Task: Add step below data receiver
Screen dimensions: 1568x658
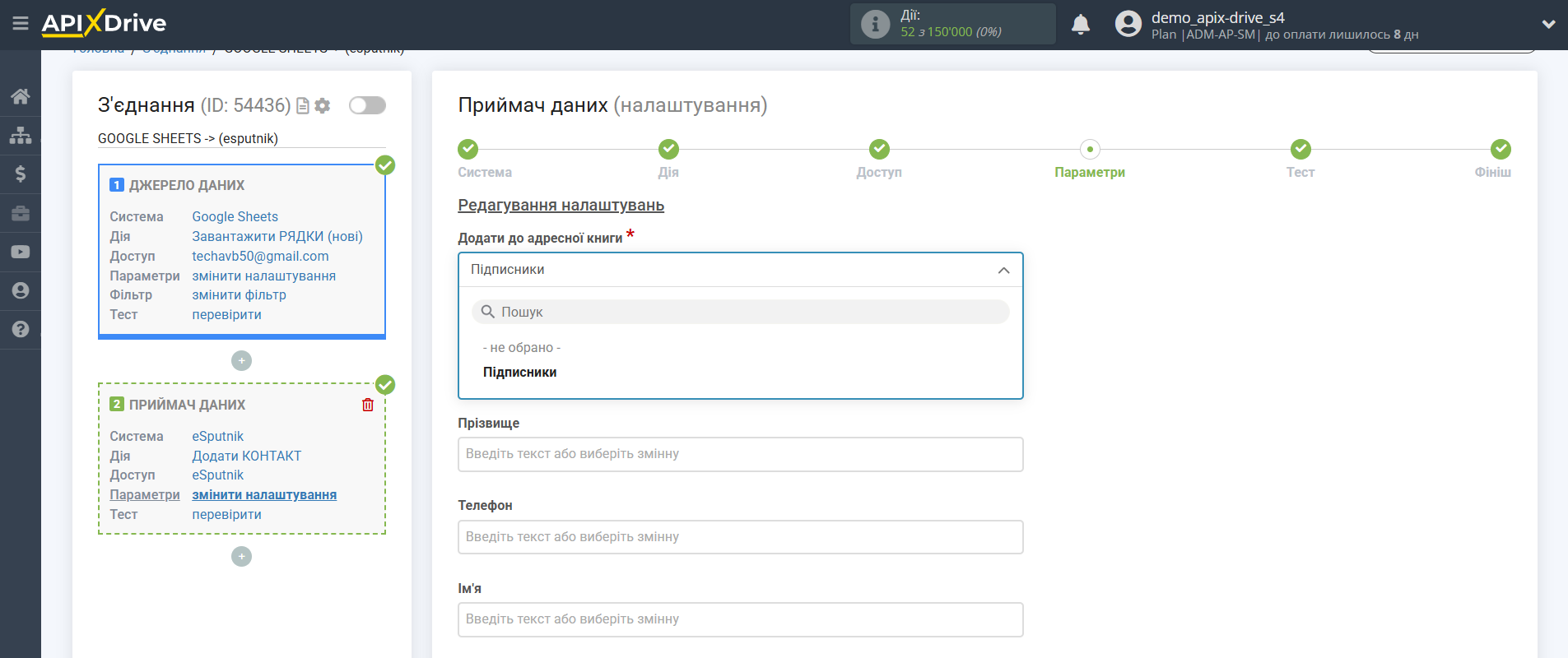Action: [241, 557]
